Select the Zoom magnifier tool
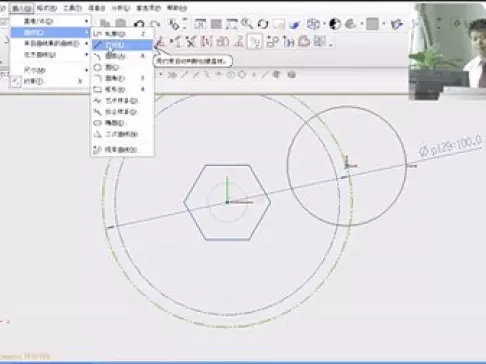 247,24
